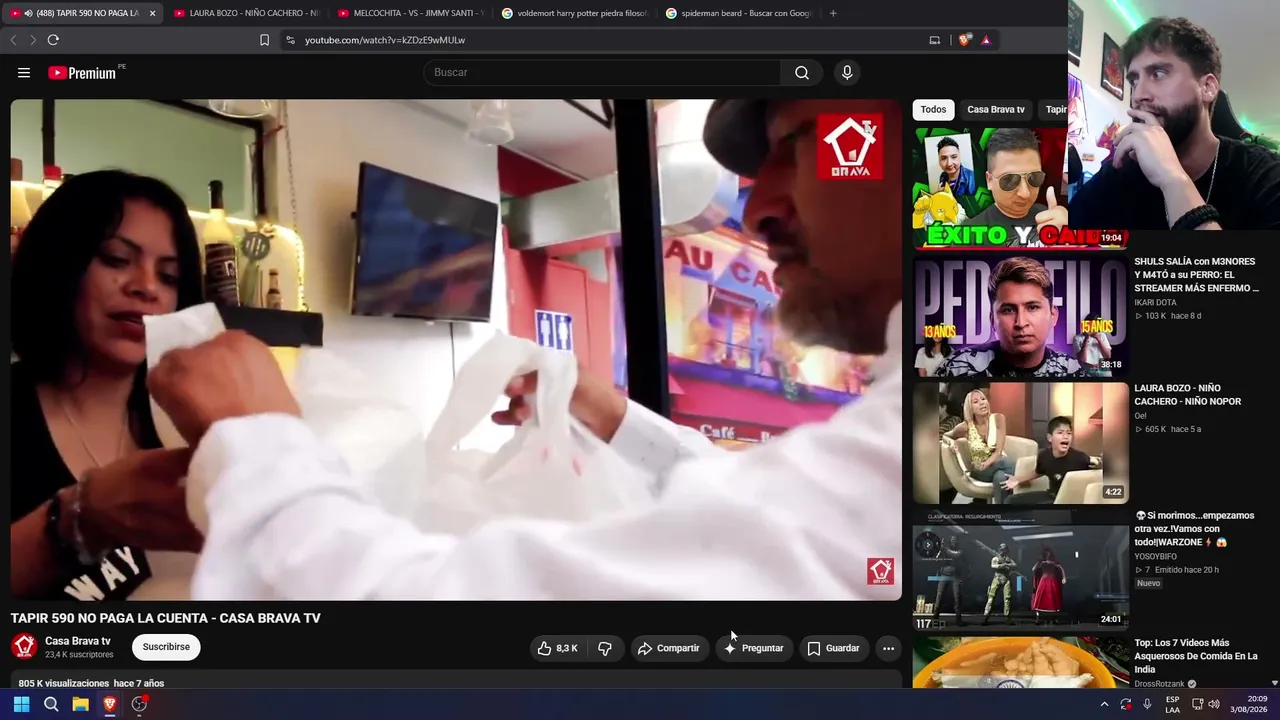Open the Windows Start menu
This screenshot has width=1280, height=720.
21,704
